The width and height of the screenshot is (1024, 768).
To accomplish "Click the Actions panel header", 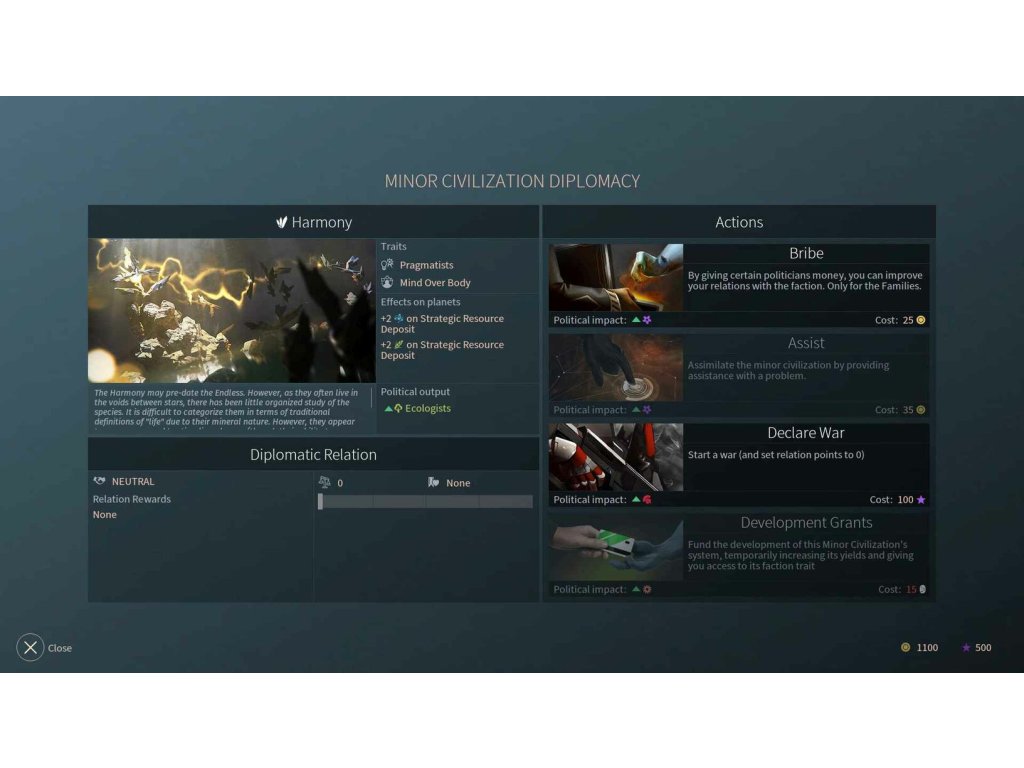I will tap(739, 222).
